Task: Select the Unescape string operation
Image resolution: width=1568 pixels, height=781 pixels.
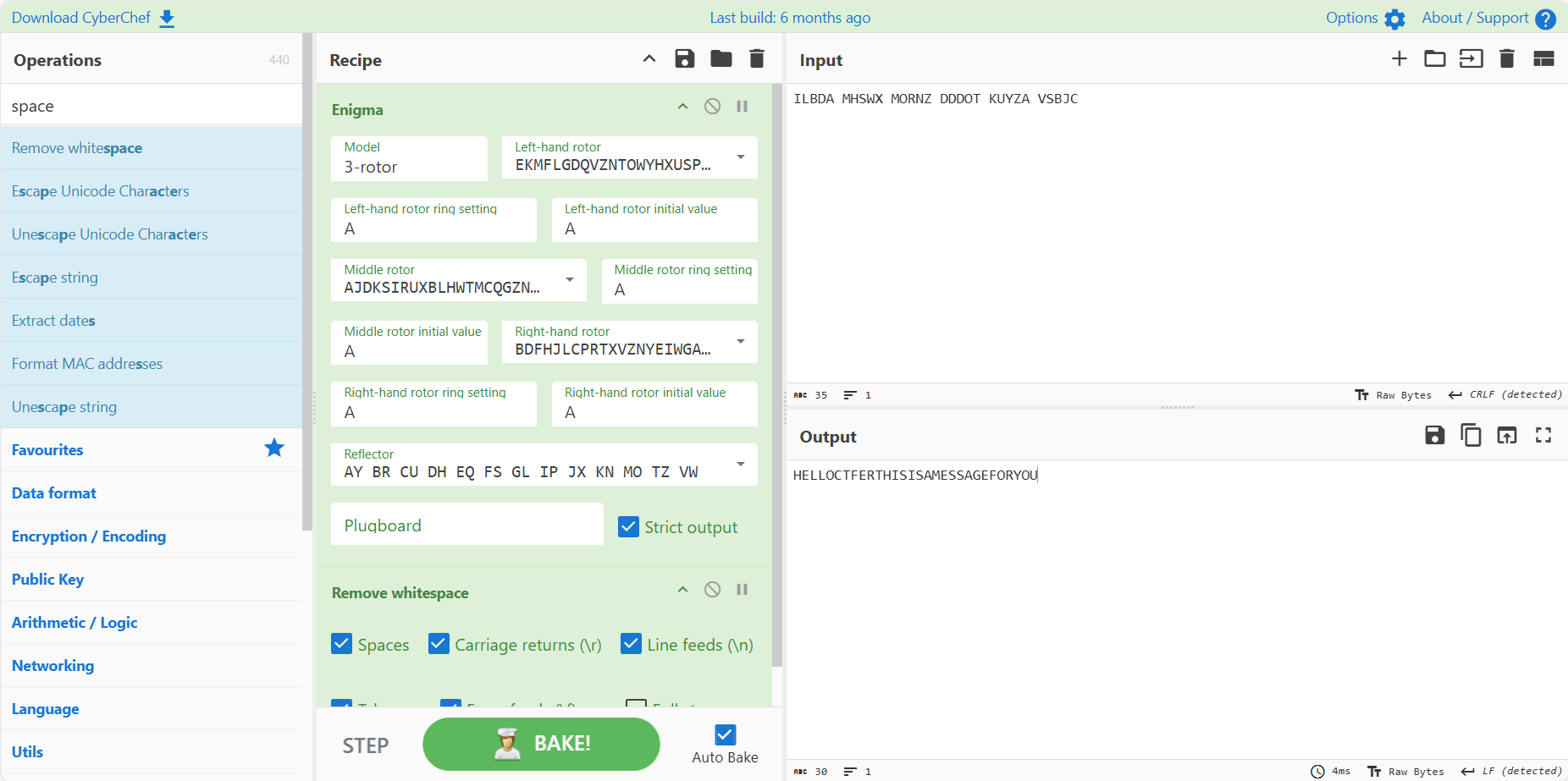Action: 152,407
